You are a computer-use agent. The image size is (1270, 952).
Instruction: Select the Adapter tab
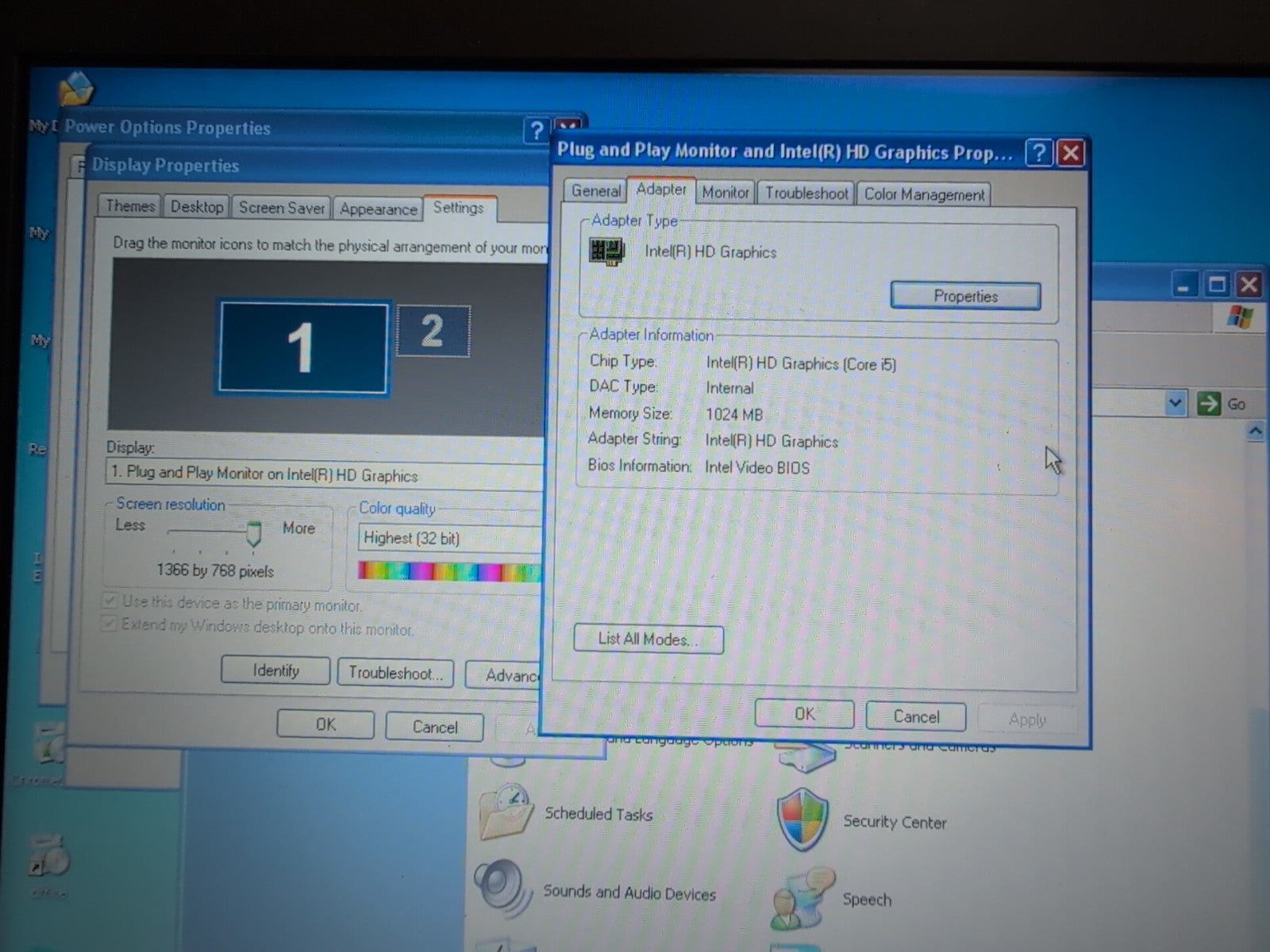(x=661, y=190)
